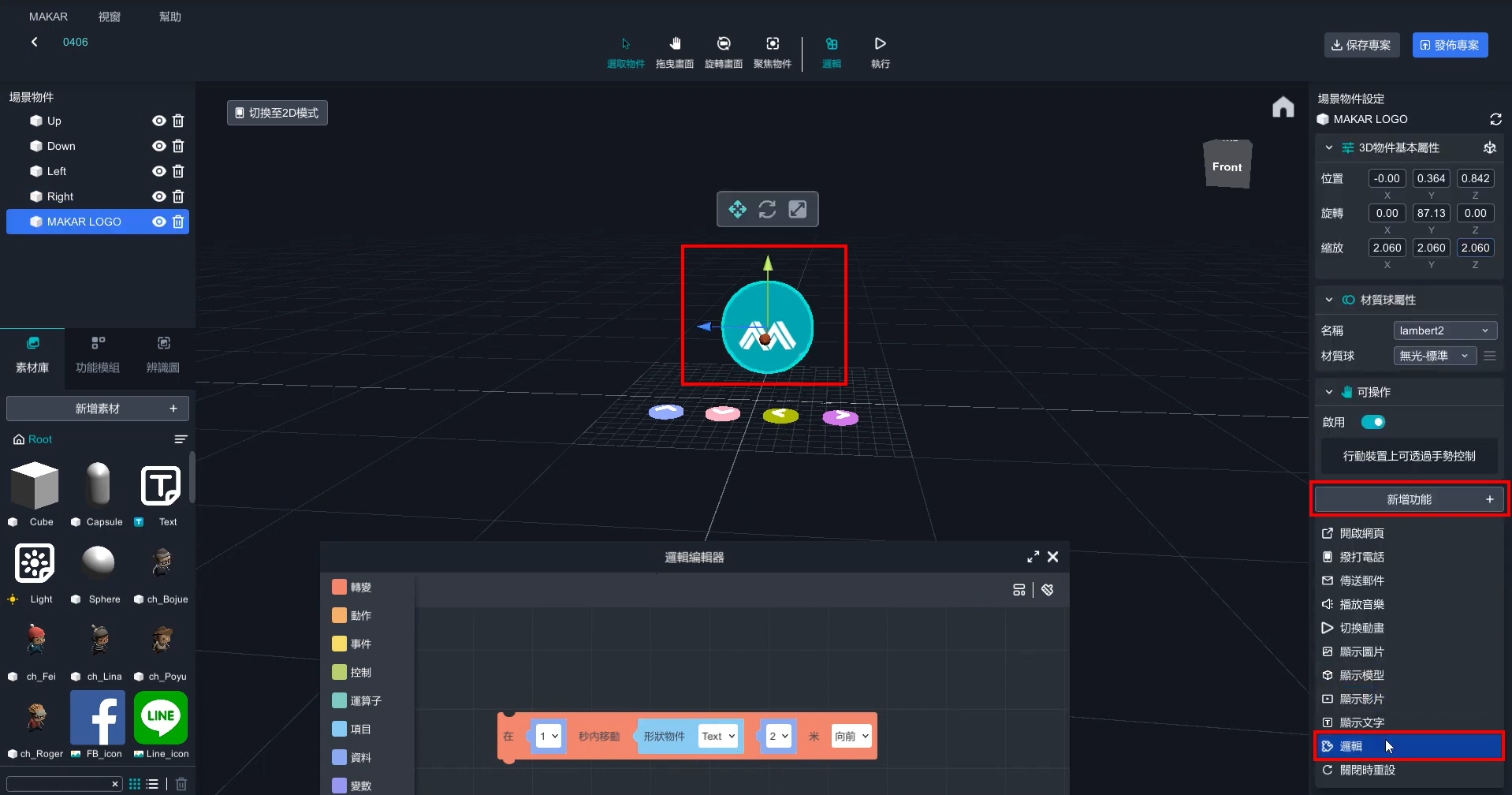This screenshot has width=1512, height=795.
Task: Collapse the 3D物件基本屬性 section
Action: (1329, 147)
